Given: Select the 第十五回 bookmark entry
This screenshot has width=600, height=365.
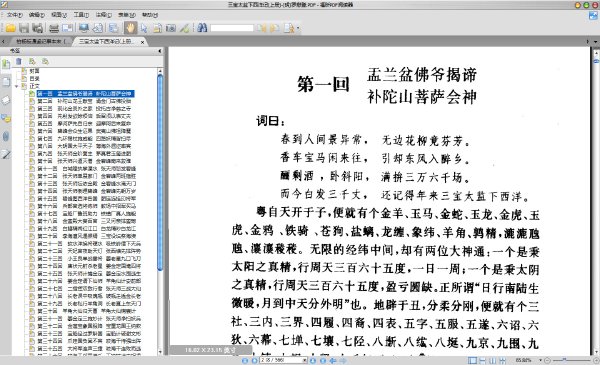Looking at the screenshot, I should pyautogui.click(x=86, y=199).
